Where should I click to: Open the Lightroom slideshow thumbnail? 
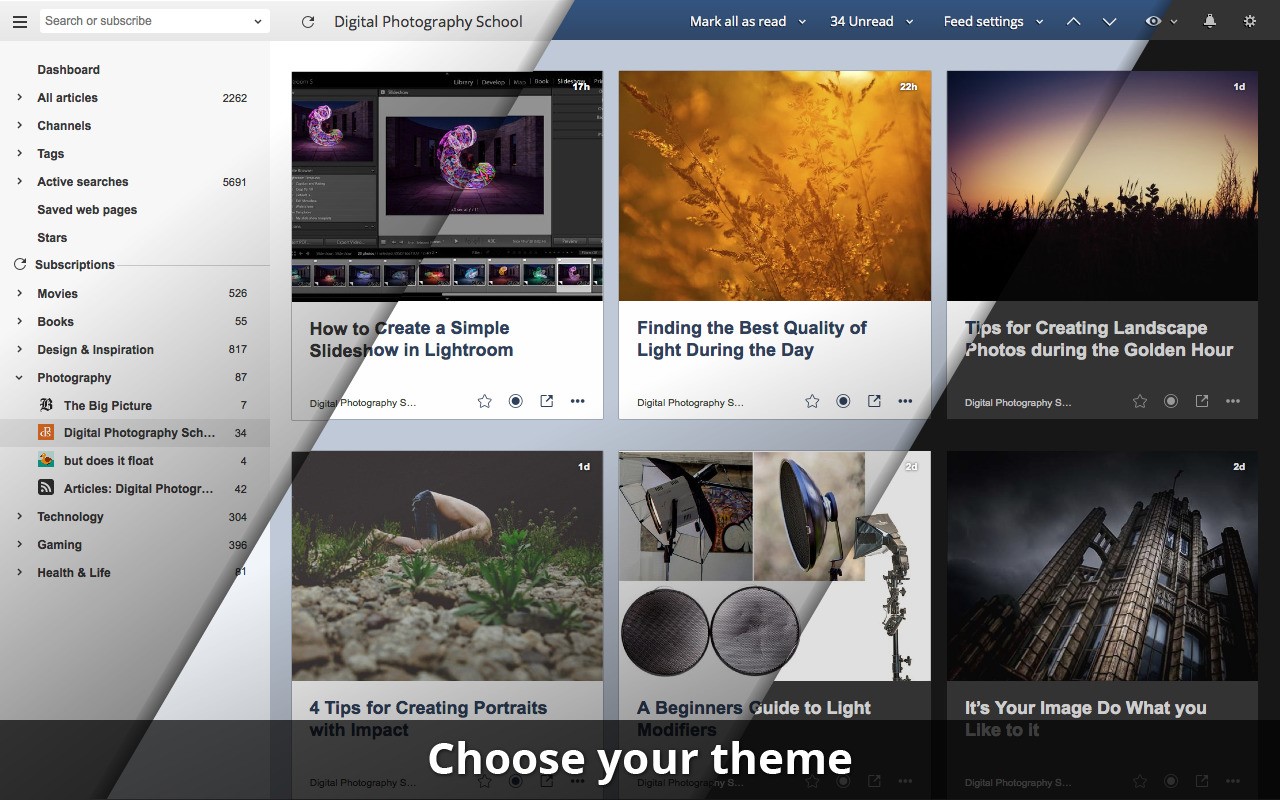[447, 186]
